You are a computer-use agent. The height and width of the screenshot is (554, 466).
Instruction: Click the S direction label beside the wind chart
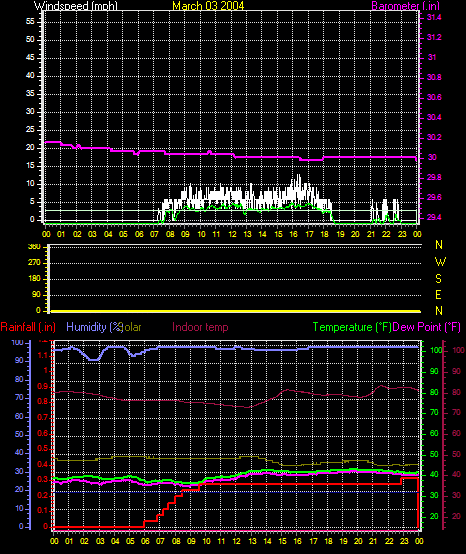(x=438, y=279)
